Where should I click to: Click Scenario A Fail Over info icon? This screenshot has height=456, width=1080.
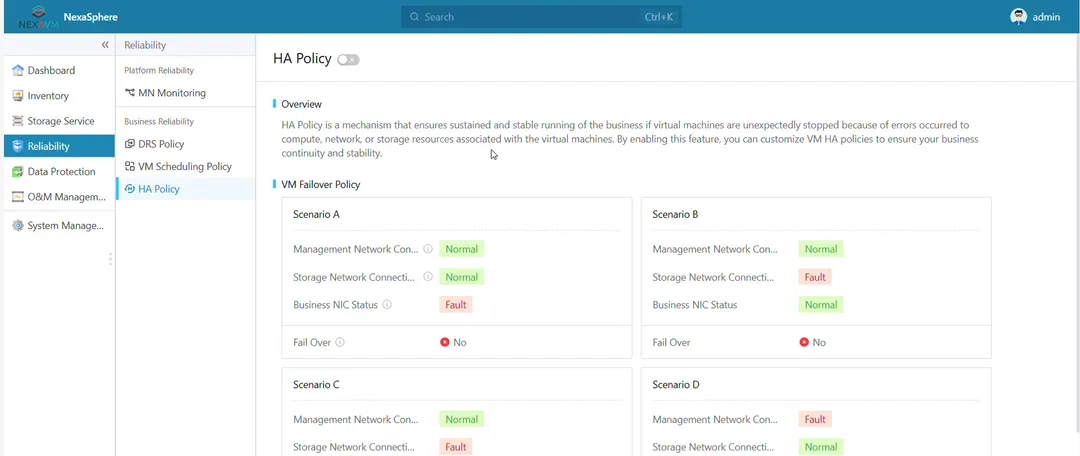(x=340, y=342)
